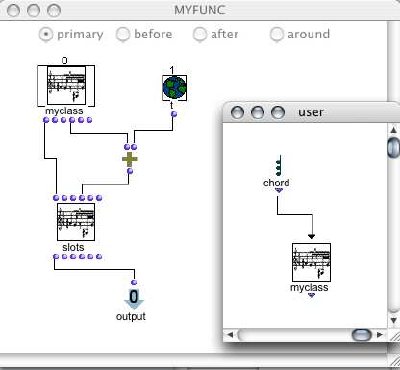Expand the triangle below user-window myclass
The width and height of the screenshot is (400, 370).
311,295
